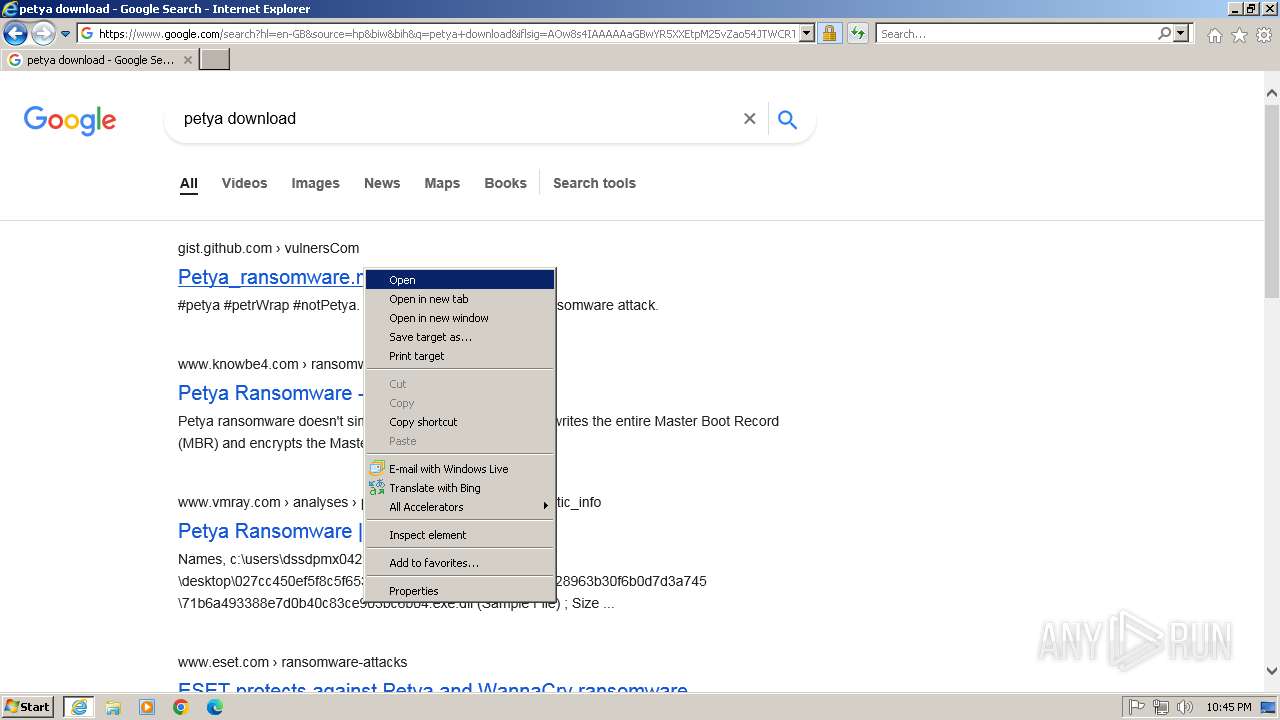Click the network tray icon
The width and height of the screenshot is (1280, 720).
pos(1161,707)
